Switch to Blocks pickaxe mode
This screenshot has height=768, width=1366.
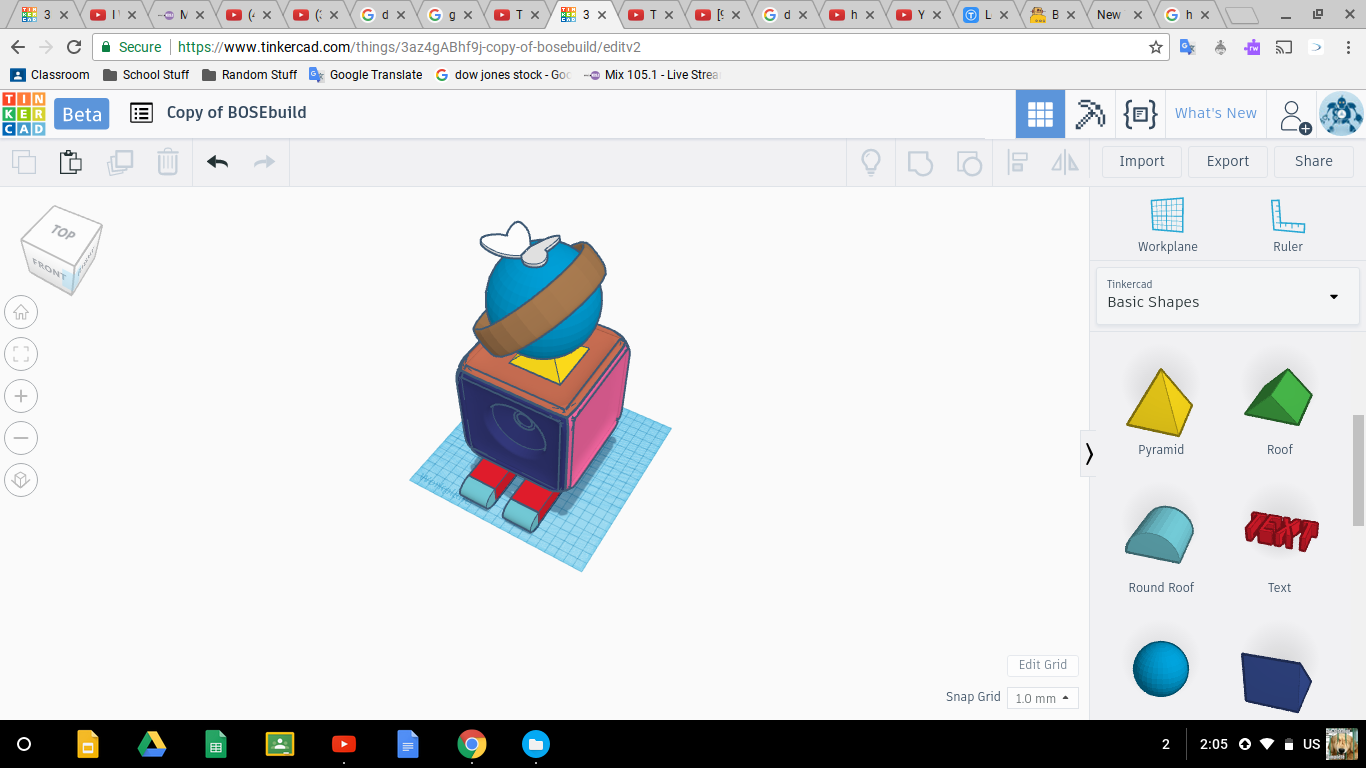1090,114
